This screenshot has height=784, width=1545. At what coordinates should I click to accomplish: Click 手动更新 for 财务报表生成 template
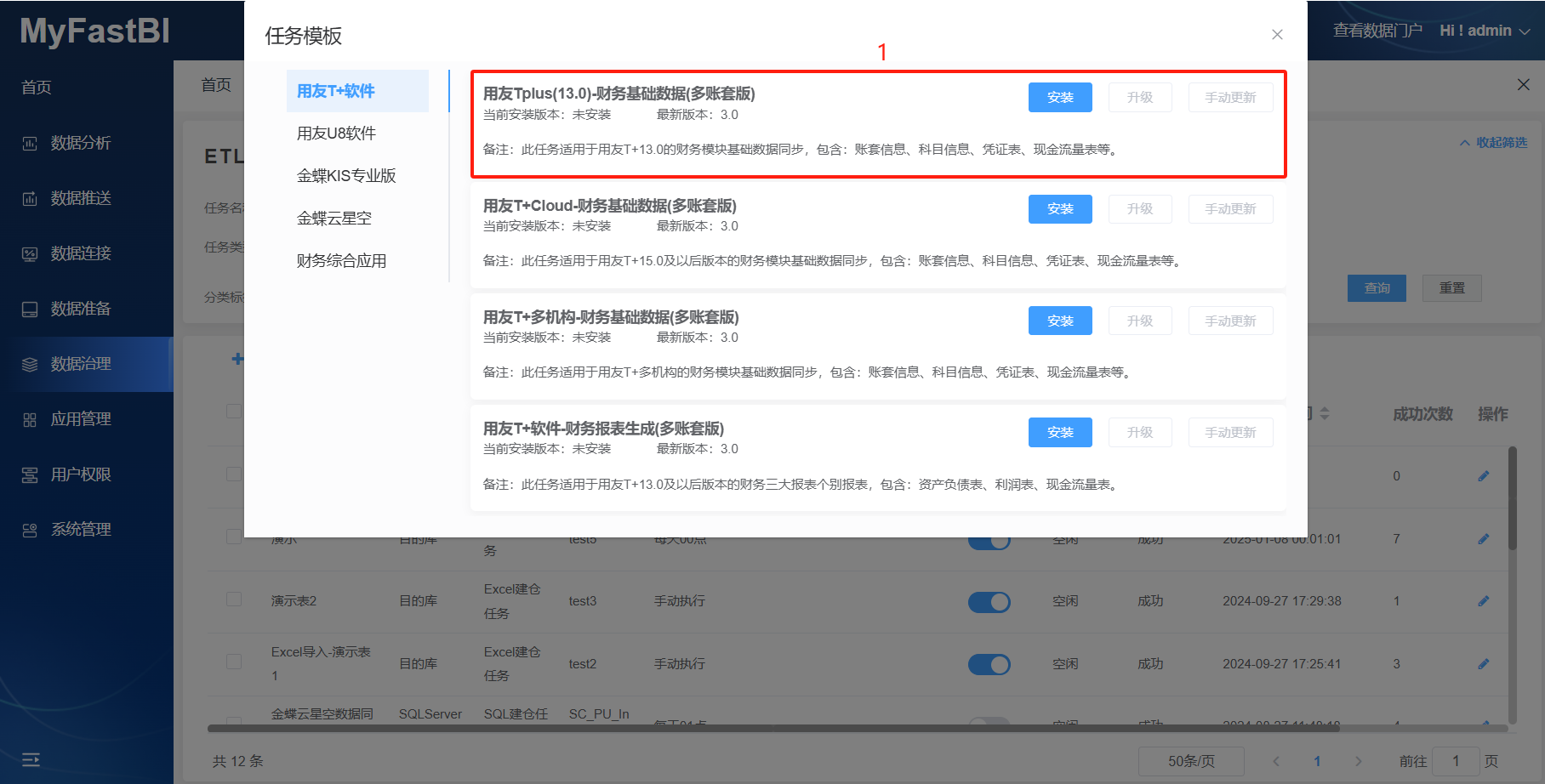click(1230, 432)
